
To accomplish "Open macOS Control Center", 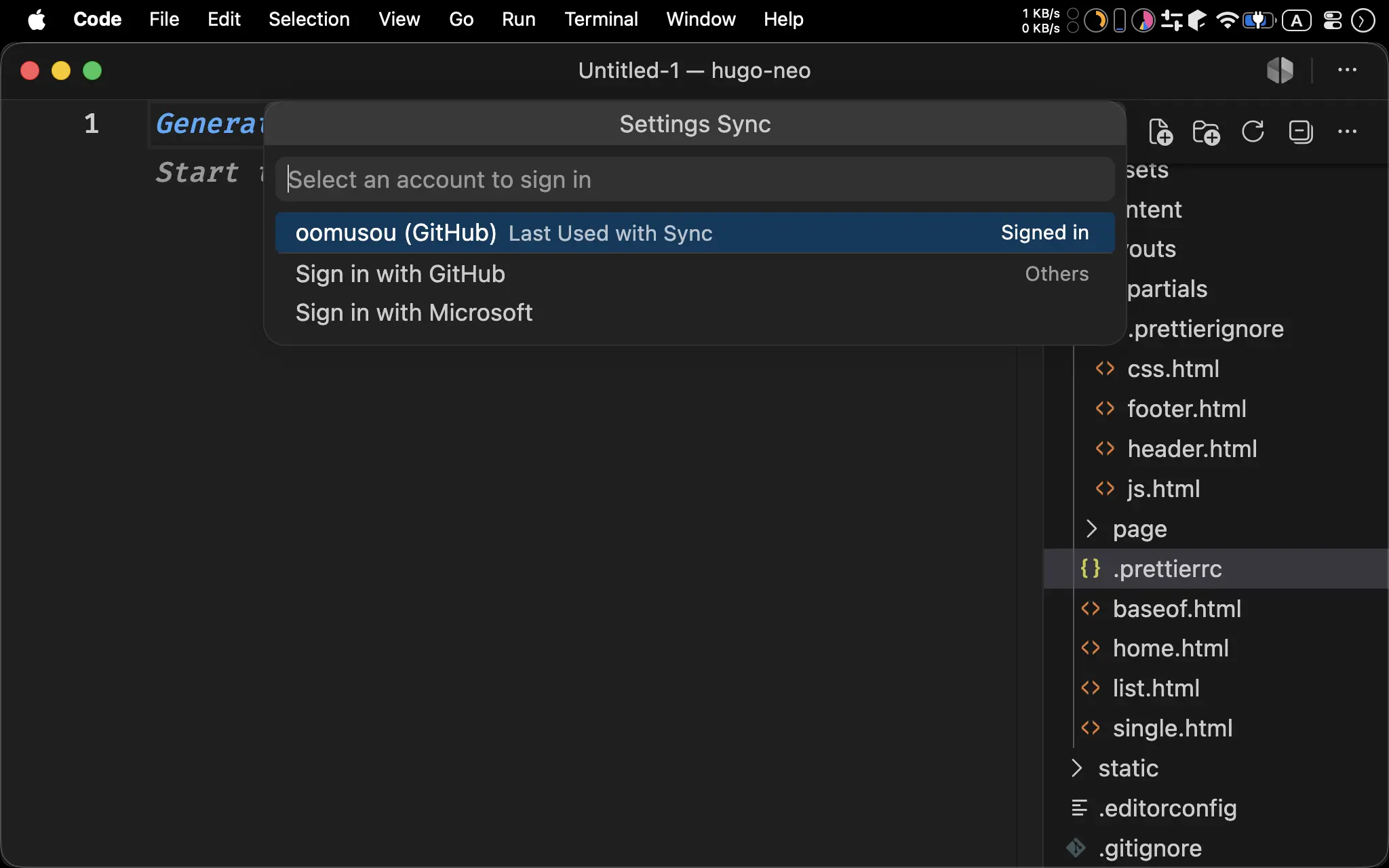I will [1332, 20].
